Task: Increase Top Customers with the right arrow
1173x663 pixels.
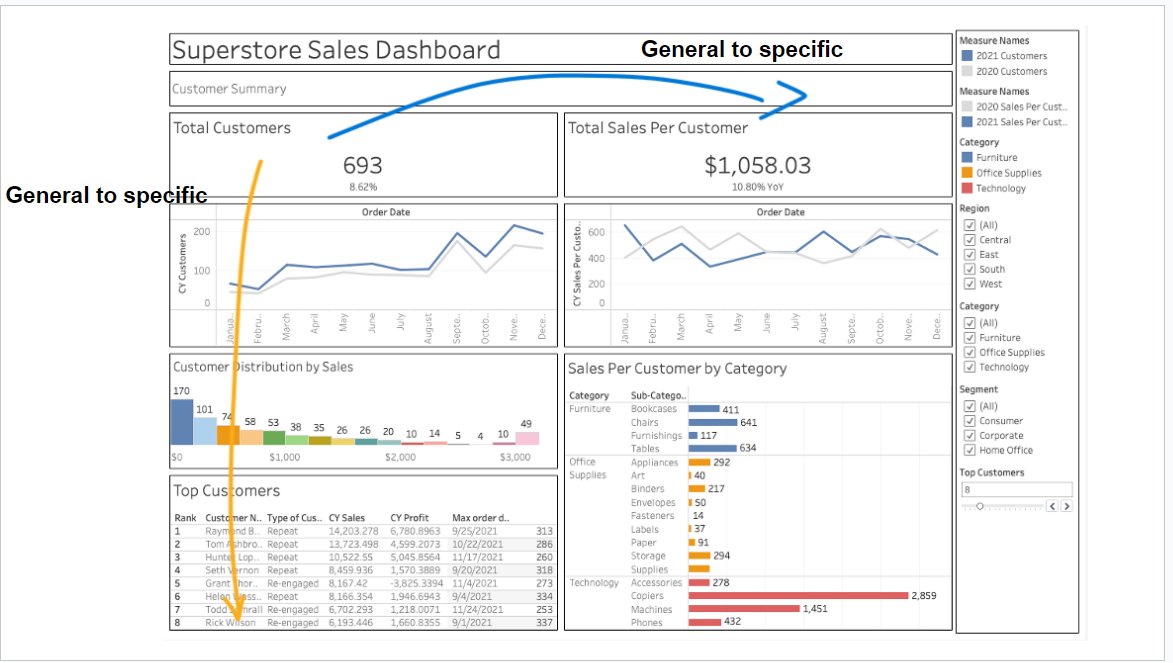Action: coord(1066,507)
